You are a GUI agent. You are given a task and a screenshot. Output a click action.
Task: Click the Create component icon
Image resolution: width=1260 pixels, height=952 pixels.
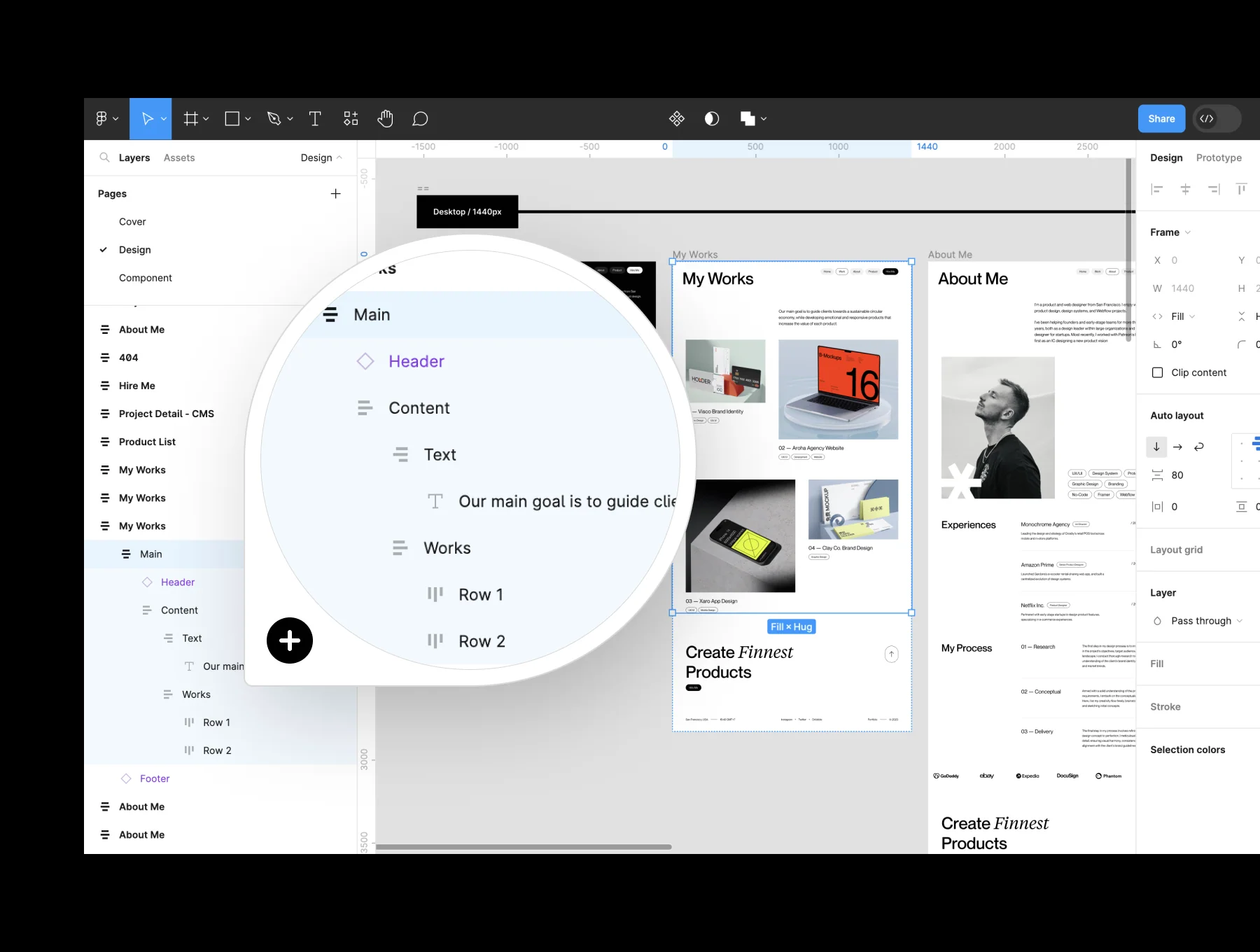676,119
